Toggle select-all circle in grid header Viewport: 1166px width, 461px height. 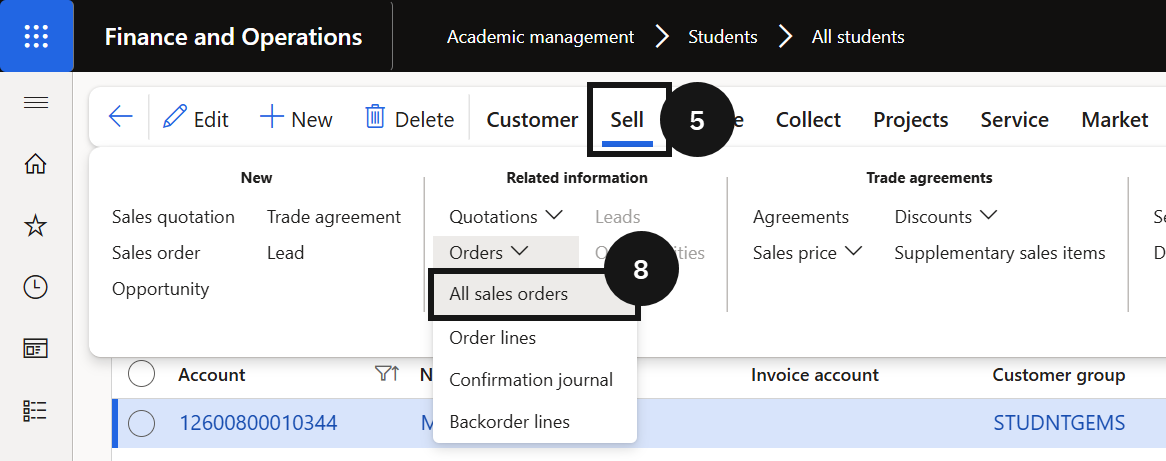[141, 374]
